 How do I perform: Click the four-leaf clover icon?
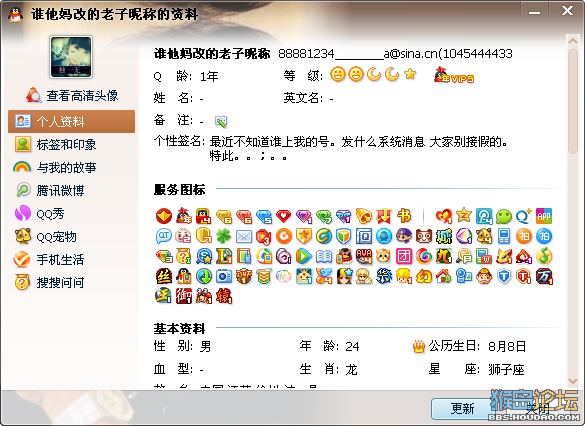pos(223,236)
